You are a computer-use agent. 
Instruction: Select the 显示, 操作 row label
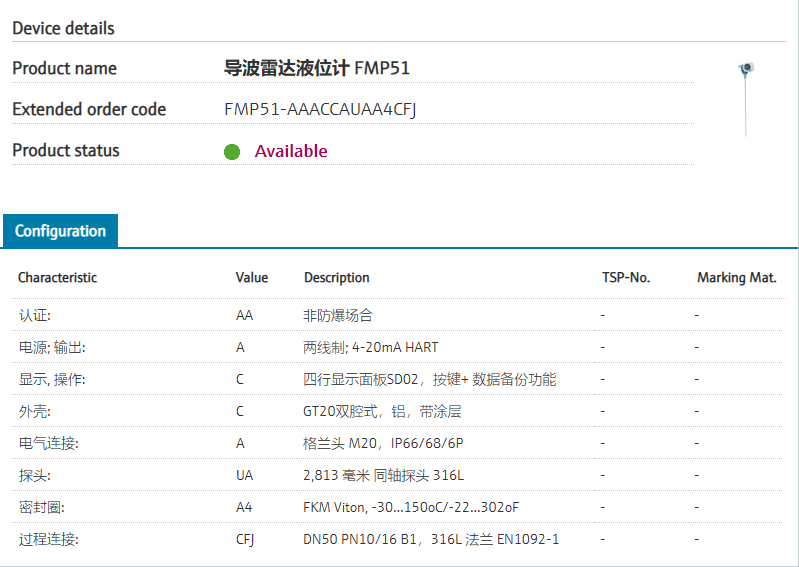pos(52,379)
